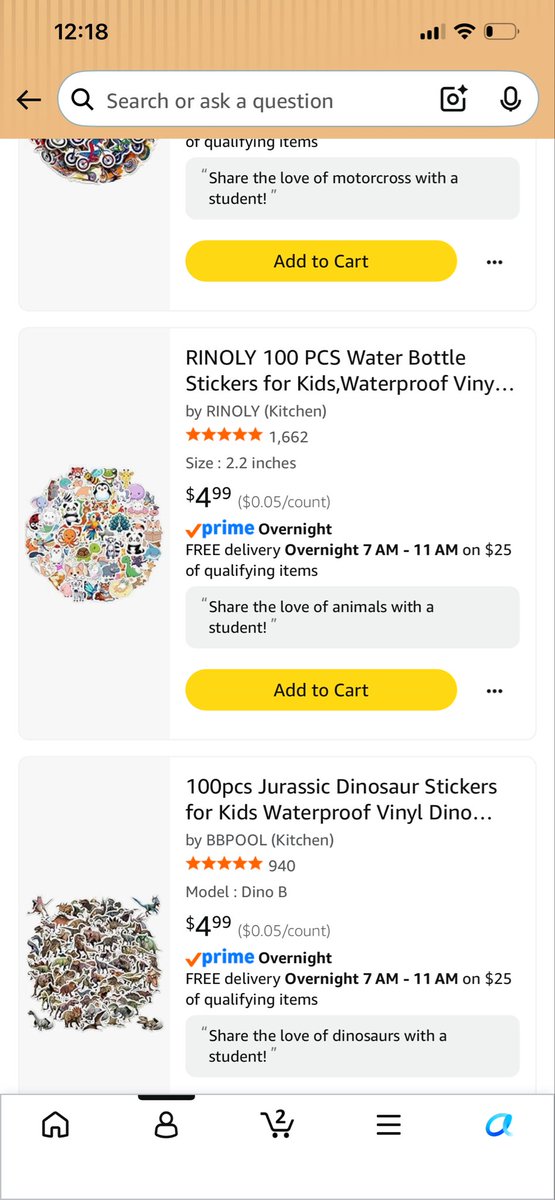
Task: Open more options for RINOLY stickers
Action: [x=494, y=691]
